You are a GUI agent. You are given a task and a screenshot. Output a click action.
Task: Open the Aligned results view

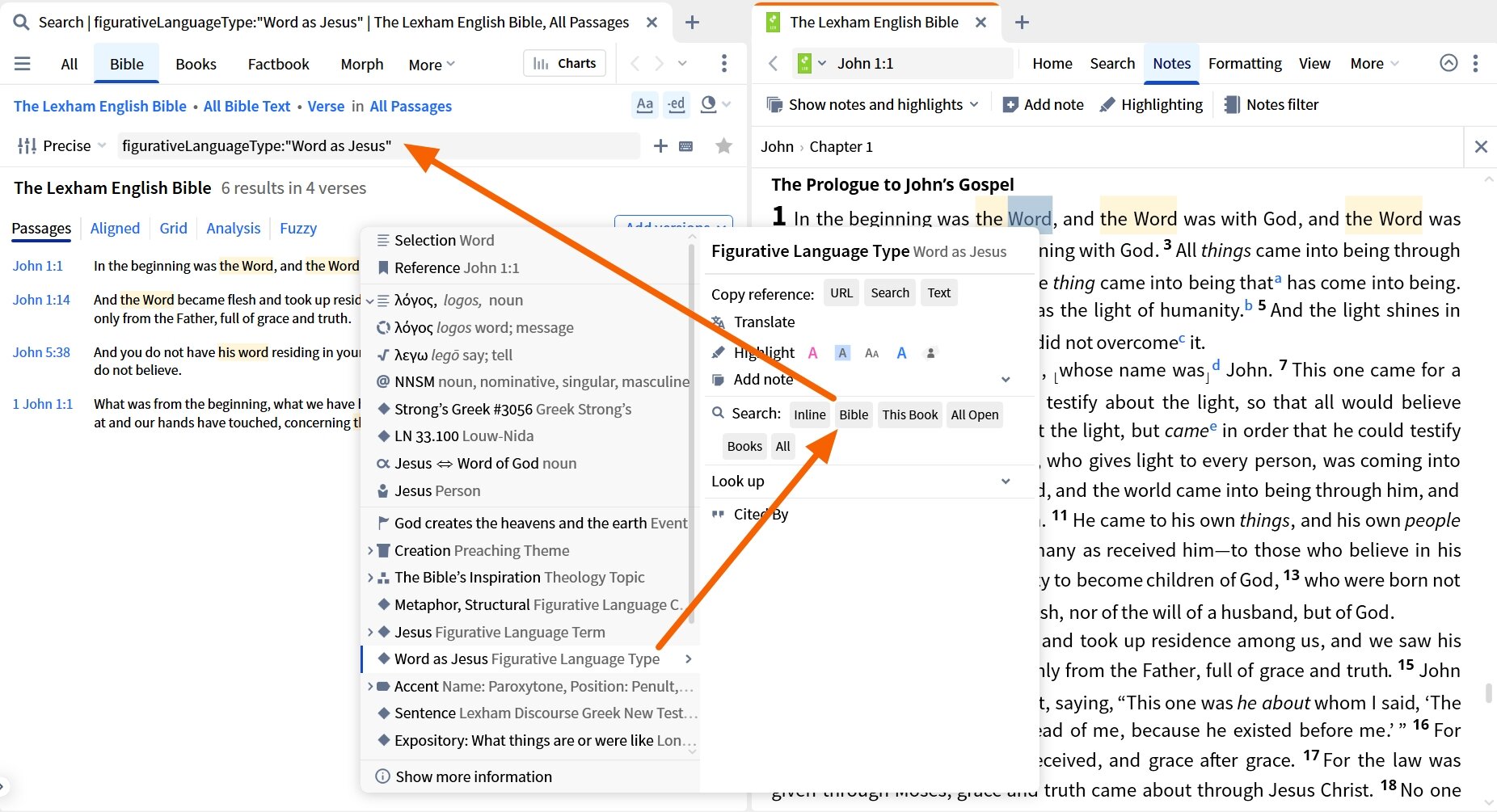tap(115, 228)
